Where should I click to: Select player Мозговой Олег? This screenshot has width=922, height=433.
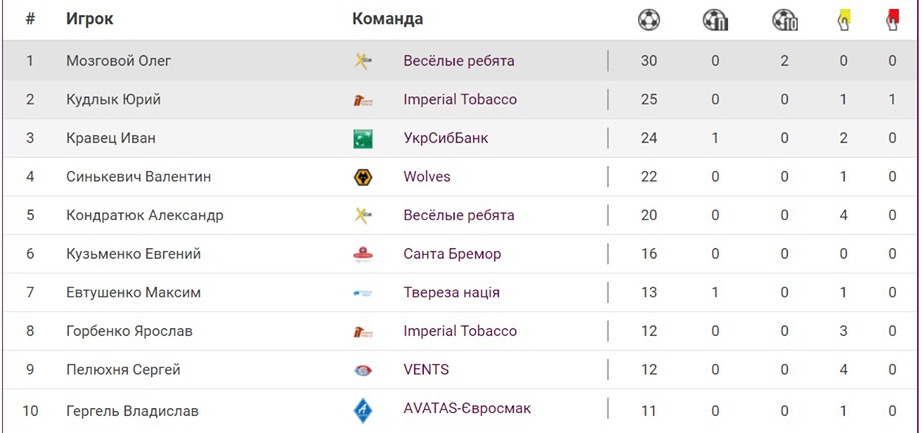pos(119,61)
